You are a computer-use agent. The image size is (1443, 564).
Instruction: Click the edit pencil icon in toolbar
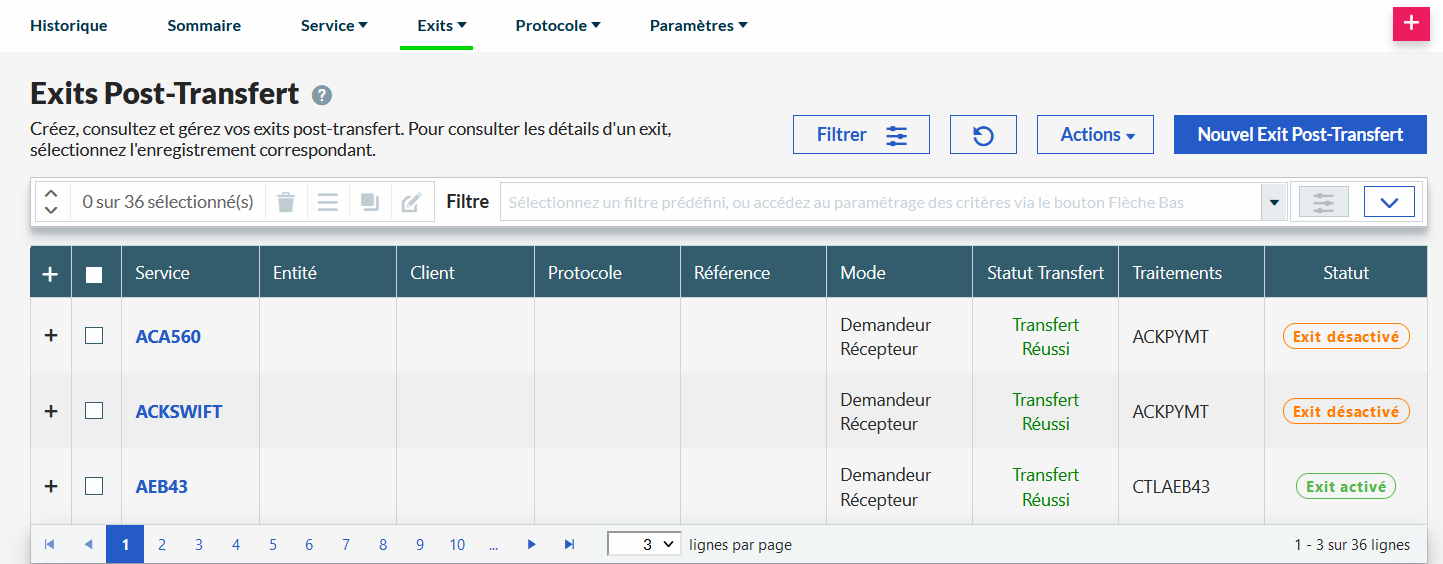[x=411, y=202]
